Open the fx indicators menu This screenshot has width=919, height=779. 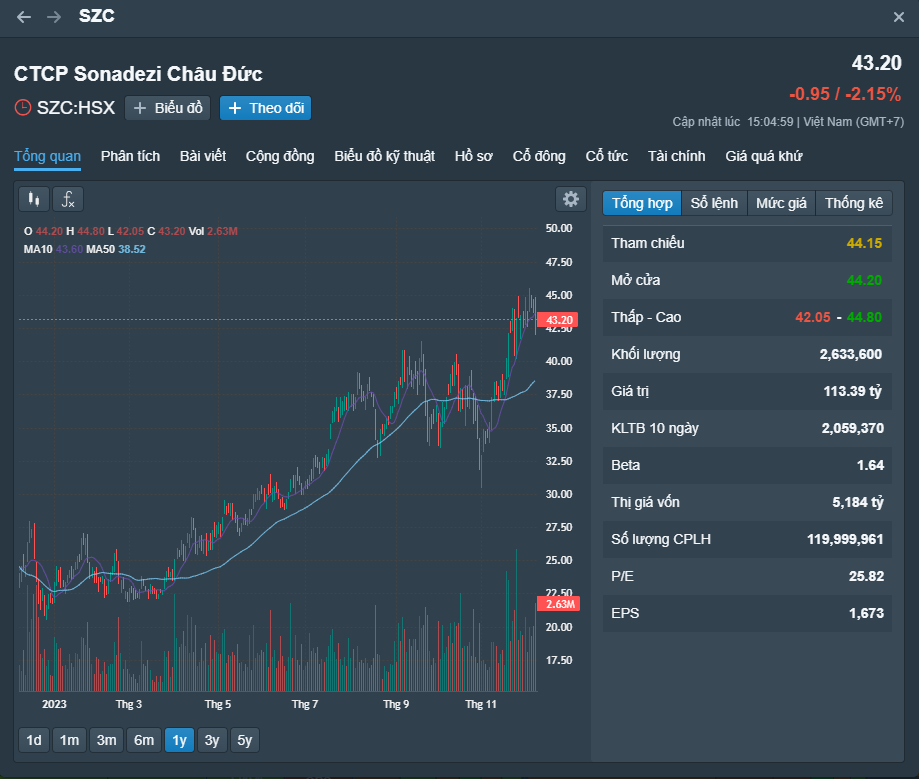pos(68,199)
